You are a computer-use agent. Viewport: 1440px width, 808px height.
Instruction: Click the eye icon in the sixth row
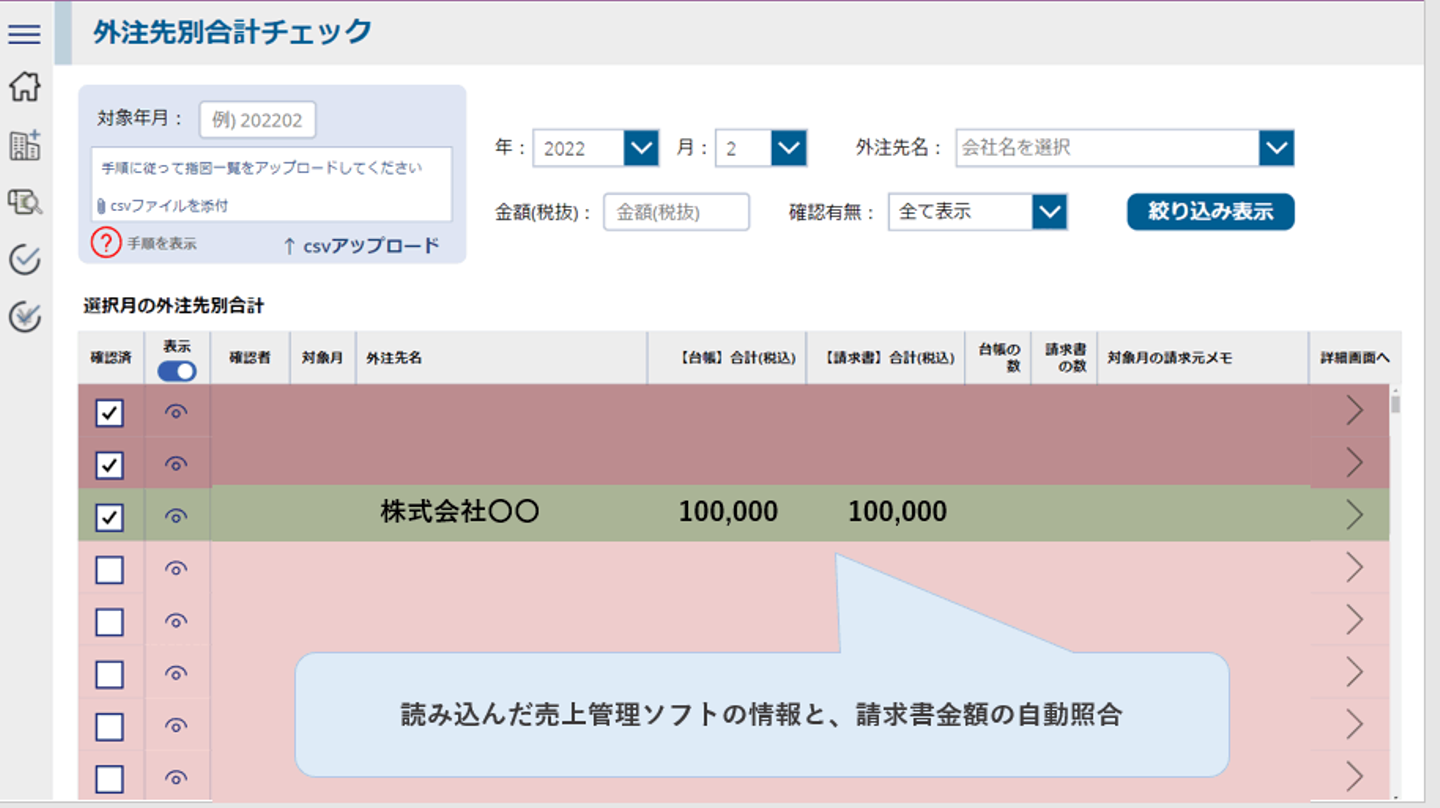click(176, 672)
